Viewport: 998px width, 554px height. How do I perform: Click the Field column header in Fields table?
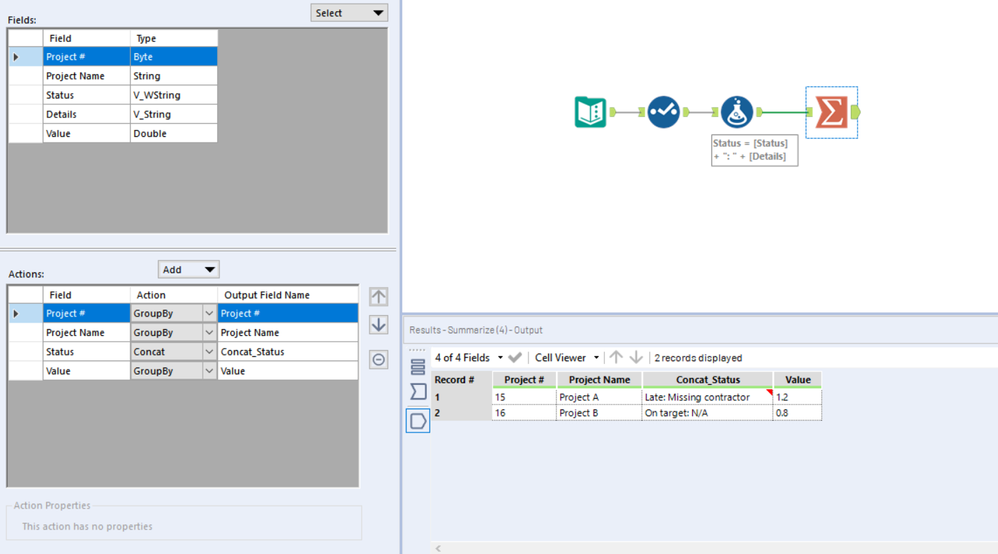[x=87, y=38]
